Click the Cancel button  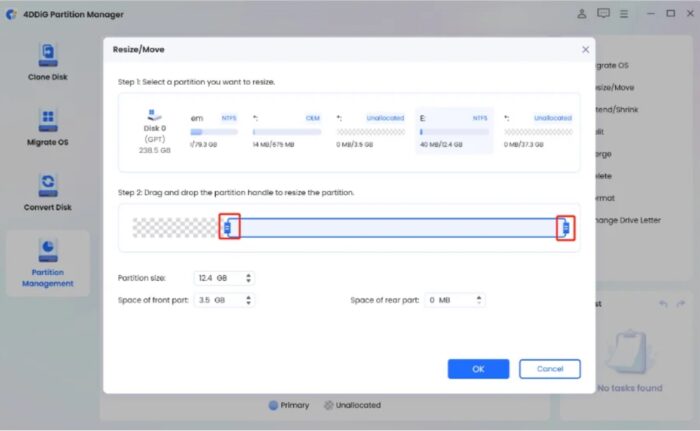tap(550, 369)
